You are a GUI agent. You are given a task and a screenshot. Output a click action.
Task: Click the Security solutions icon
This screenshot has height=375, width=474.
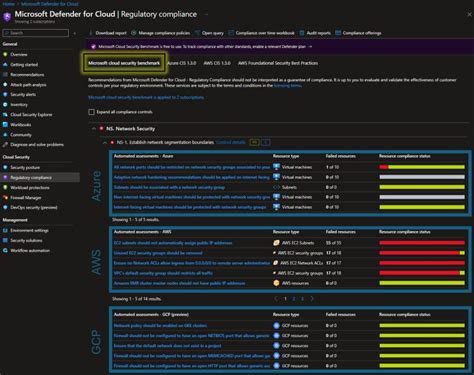tap(5, 240)
